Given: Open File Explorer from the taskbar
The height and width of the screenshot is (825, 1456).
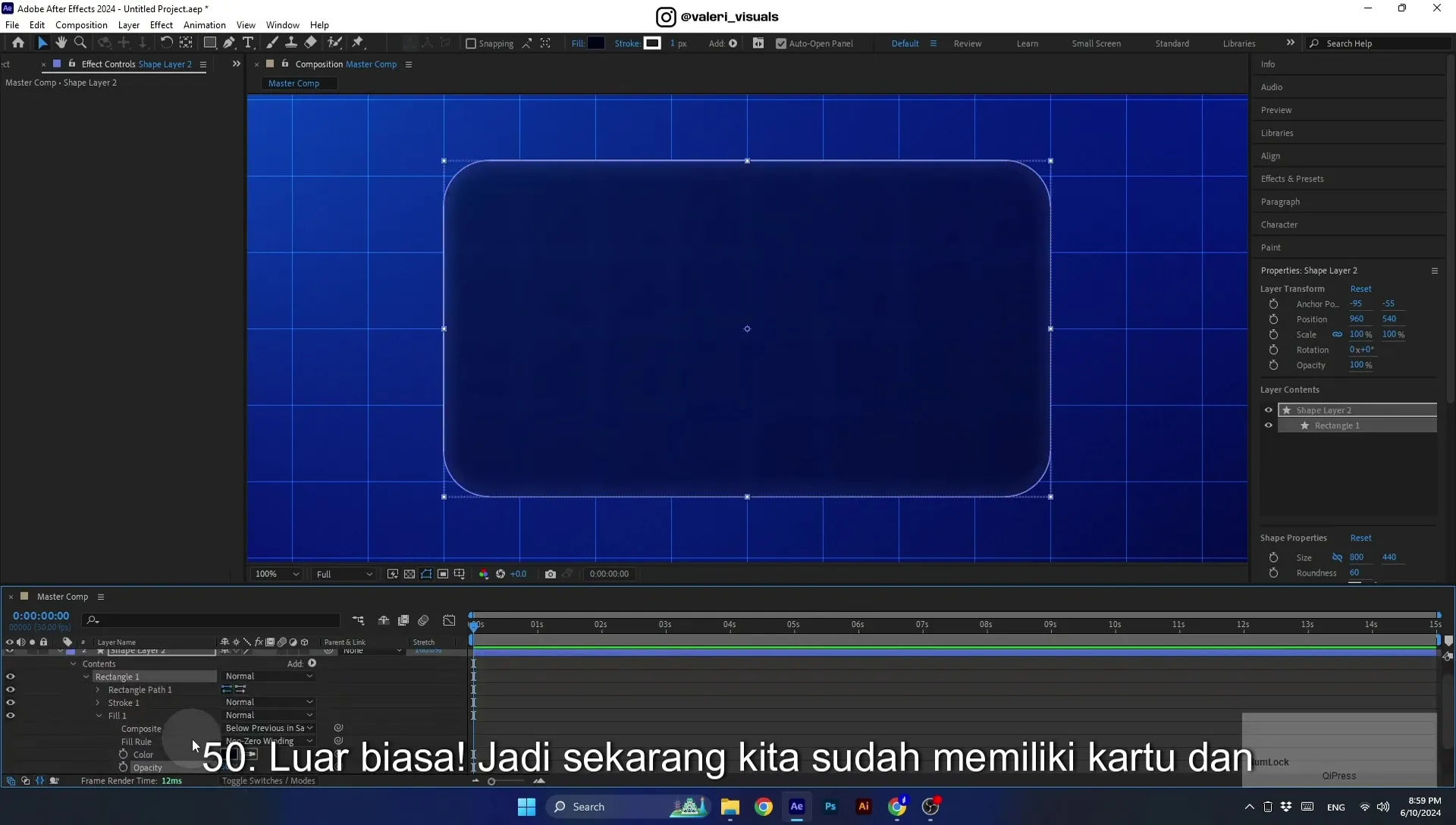Looking at the screenshot, I should click(730, 807).
